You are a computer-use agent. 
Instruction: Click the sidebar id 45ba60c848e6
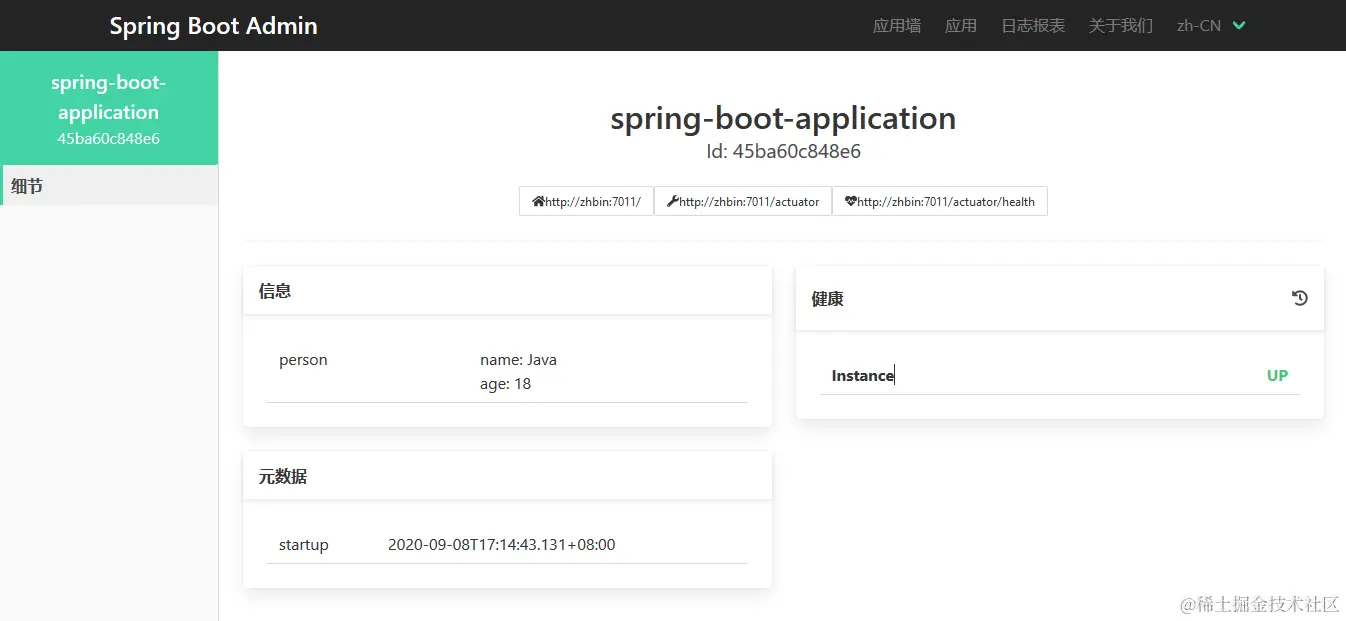tap(109, 139)
